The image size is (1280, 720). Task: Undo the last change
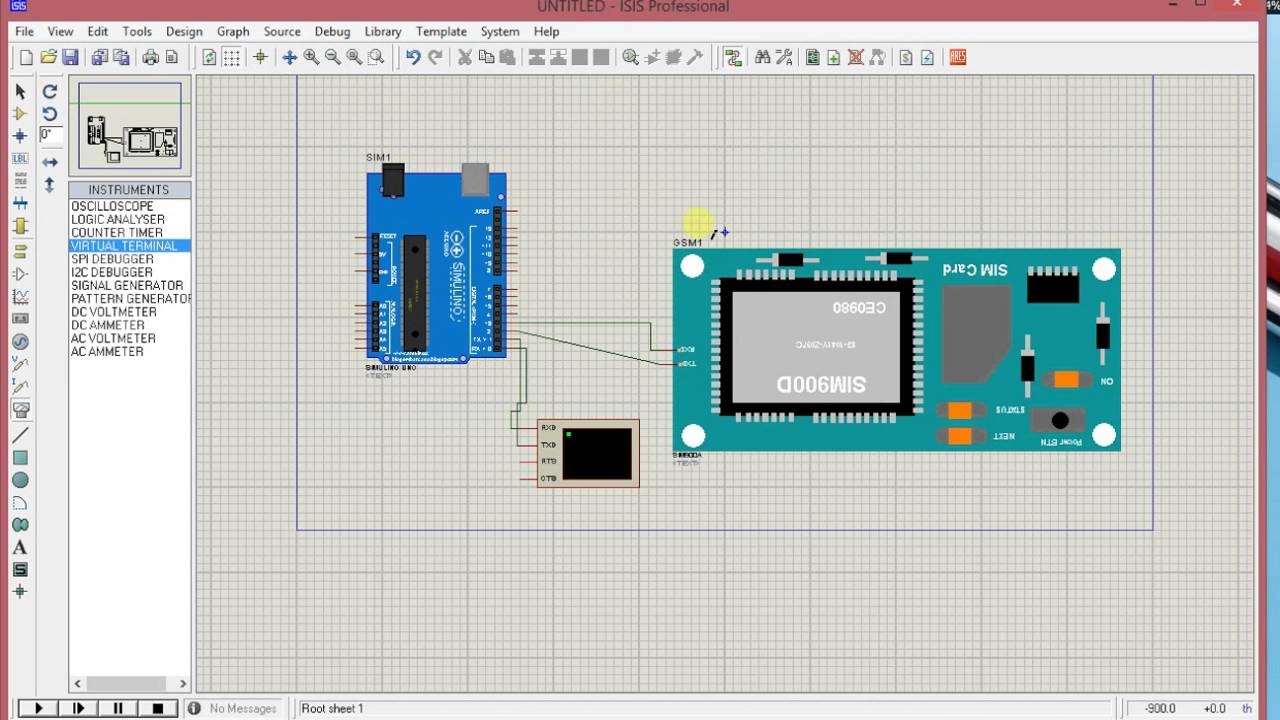point(413,57)
